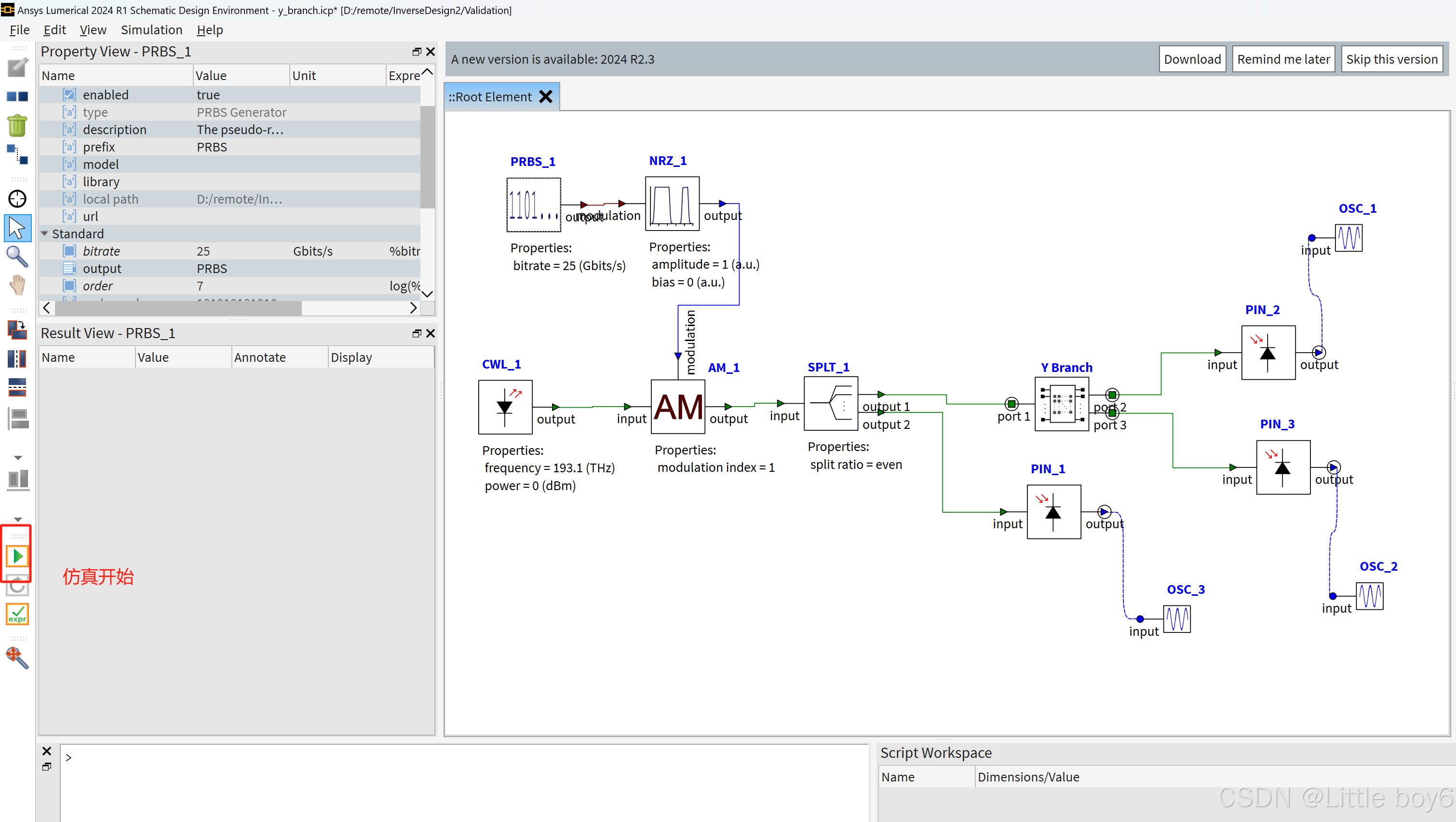Select the magnifying glass zoom tool
Screen dimensions: 1456x822
click(x=17, y=257)
